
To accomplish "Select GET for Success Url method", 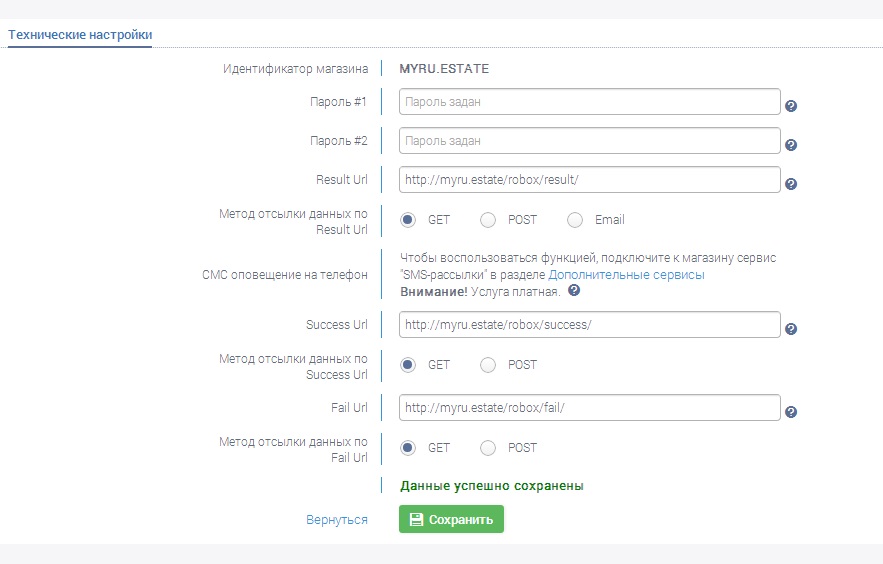I will pos(408,365).
